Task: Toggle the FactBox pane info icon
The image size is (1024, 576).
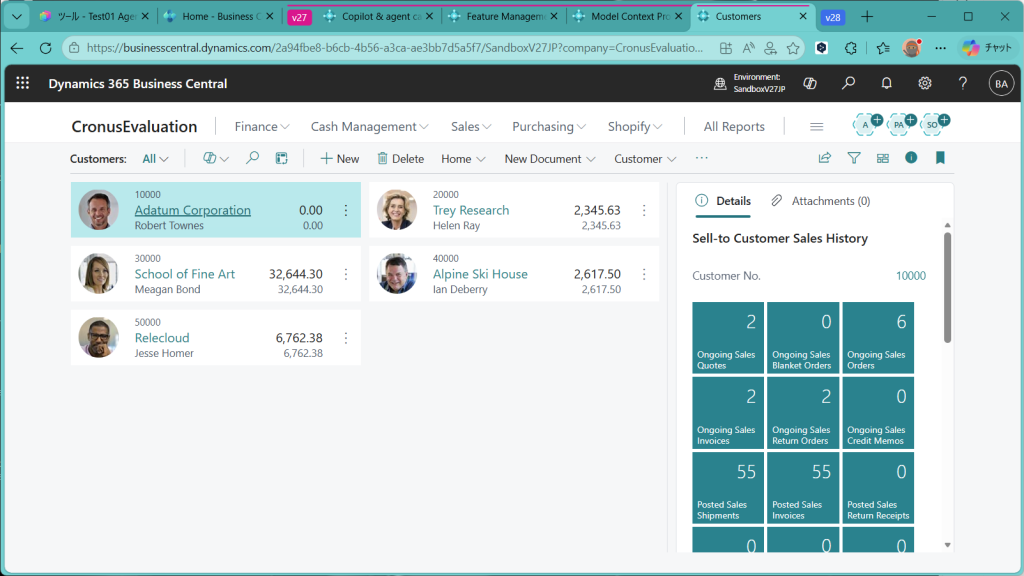Action: [x=911, y=158]
